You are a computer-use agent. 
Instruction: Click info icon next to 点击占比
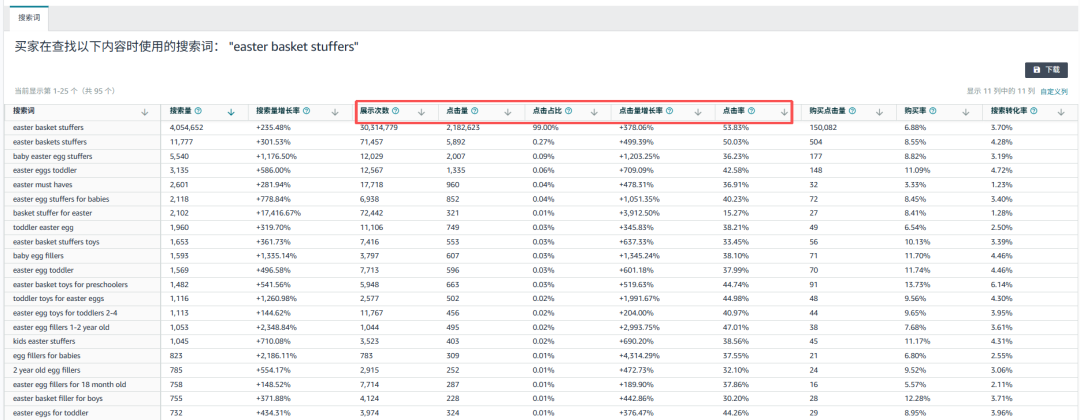tap(566, 111)
